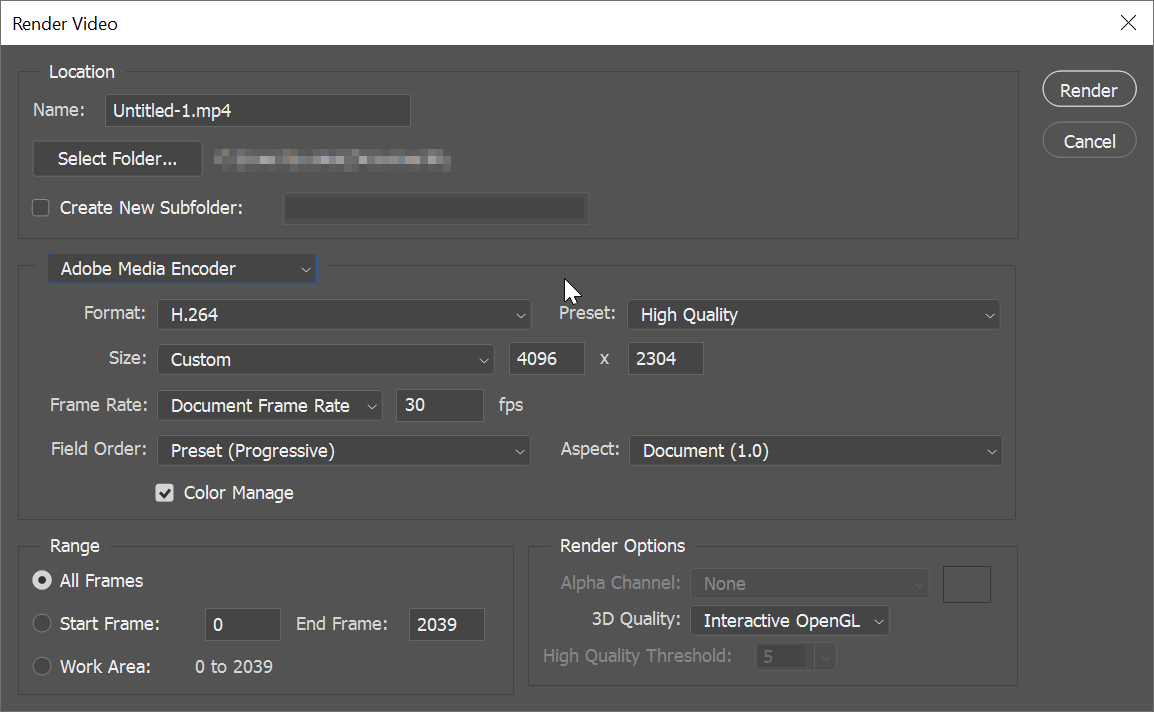This screenshot has width=1154, height=712.
Task: Click the End Frame value field
Action: pyautogui.click(x=446, y=624)
